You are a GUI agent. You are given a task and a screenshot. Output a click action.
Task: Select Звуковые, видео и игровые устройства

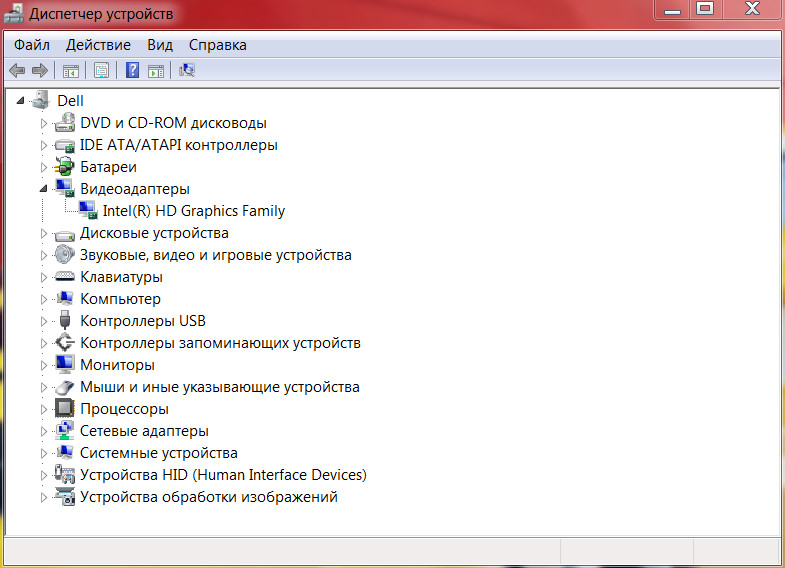click(215, 255)
